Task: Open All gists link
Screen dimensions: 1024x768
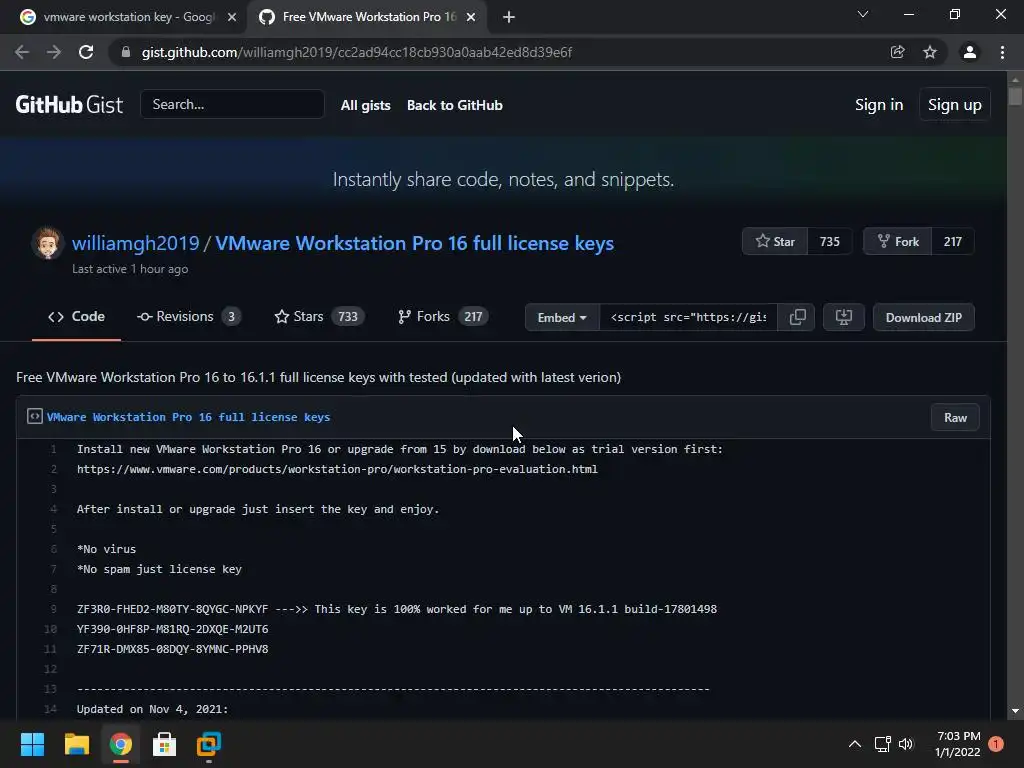Action: pyautogui.click(x=366, y=105)
